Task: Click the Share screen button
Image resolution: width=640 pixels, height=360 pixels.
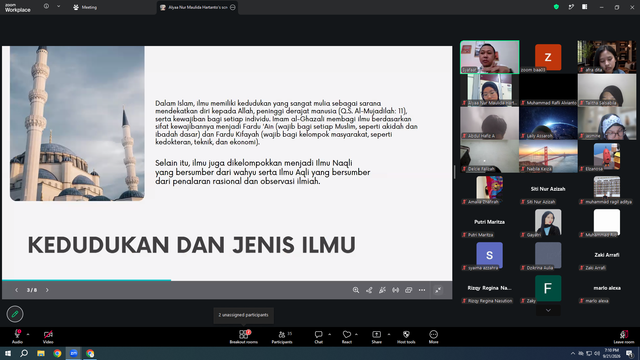Action: point(376,337)
